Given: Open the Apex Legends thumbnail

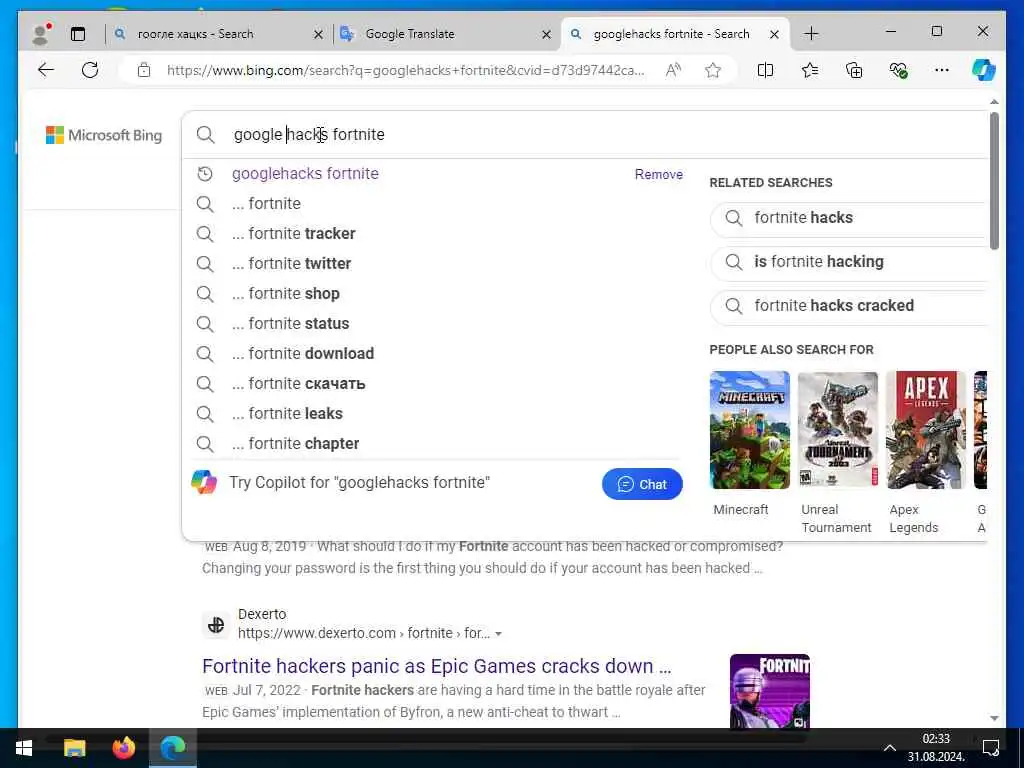Looking at the screenshot, I should [926, 430].
